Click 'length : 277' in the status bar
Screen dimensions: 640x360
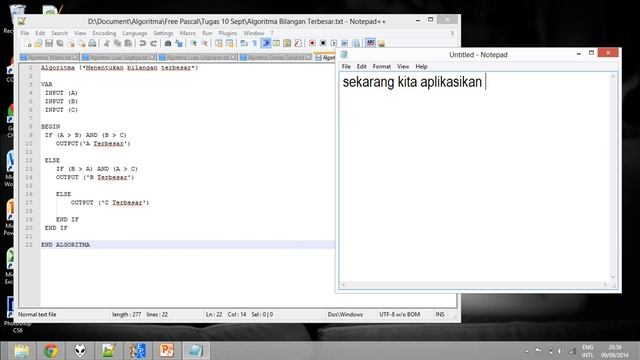click(x=127, y=315)
